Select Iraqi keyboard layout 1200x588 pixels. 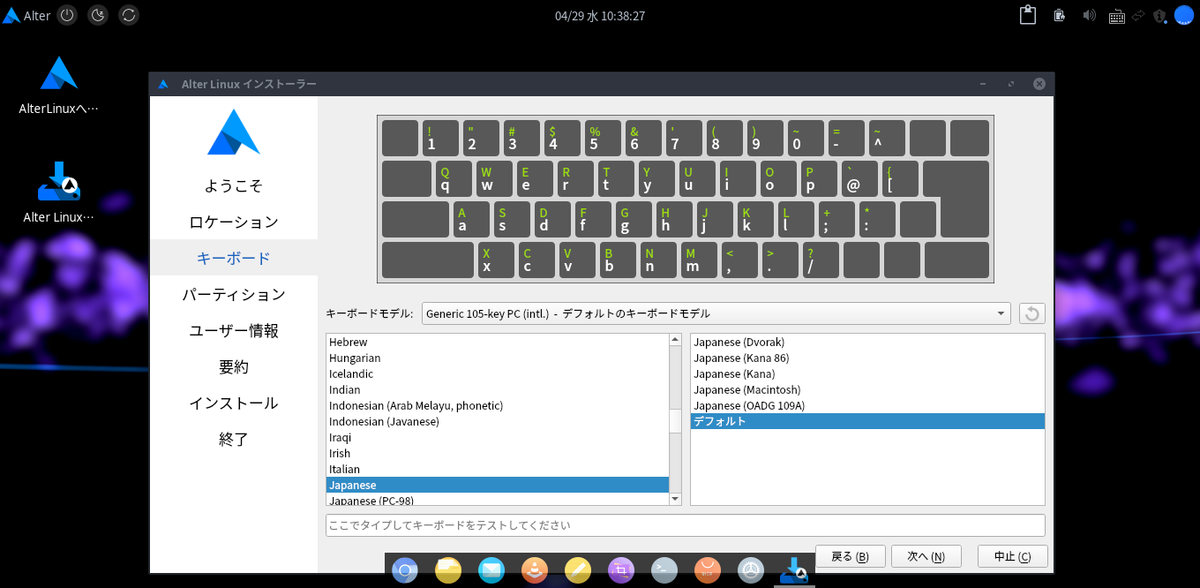click(497, 438)
